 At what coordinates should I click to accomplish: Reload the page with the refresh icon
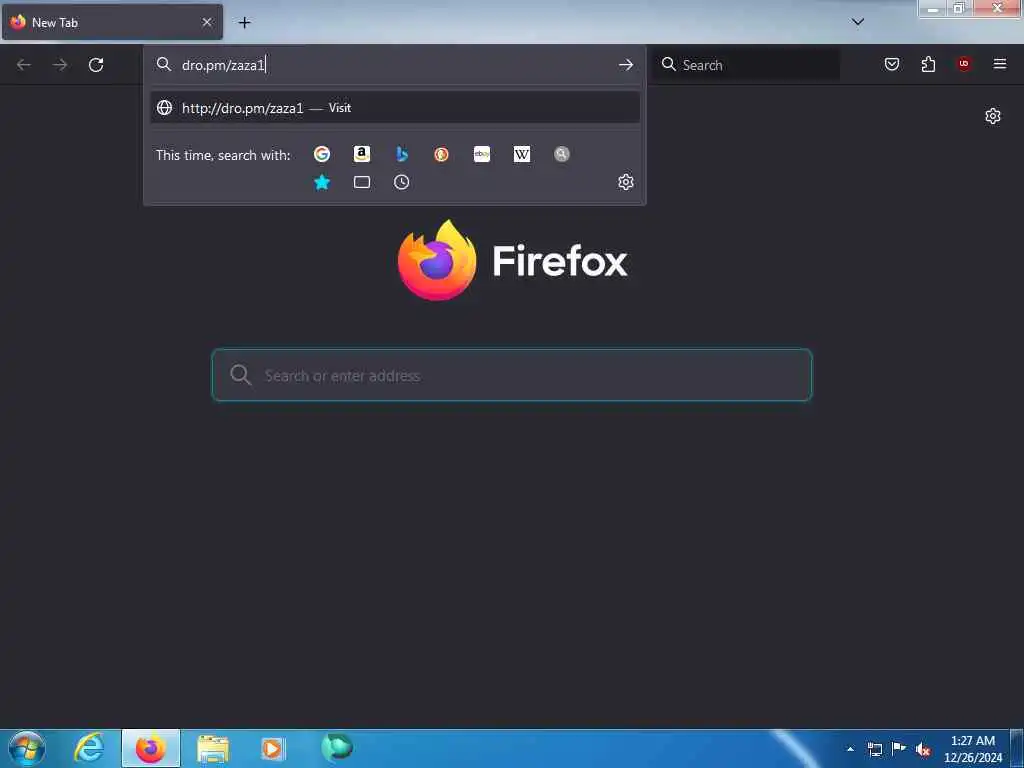point(96,65)
